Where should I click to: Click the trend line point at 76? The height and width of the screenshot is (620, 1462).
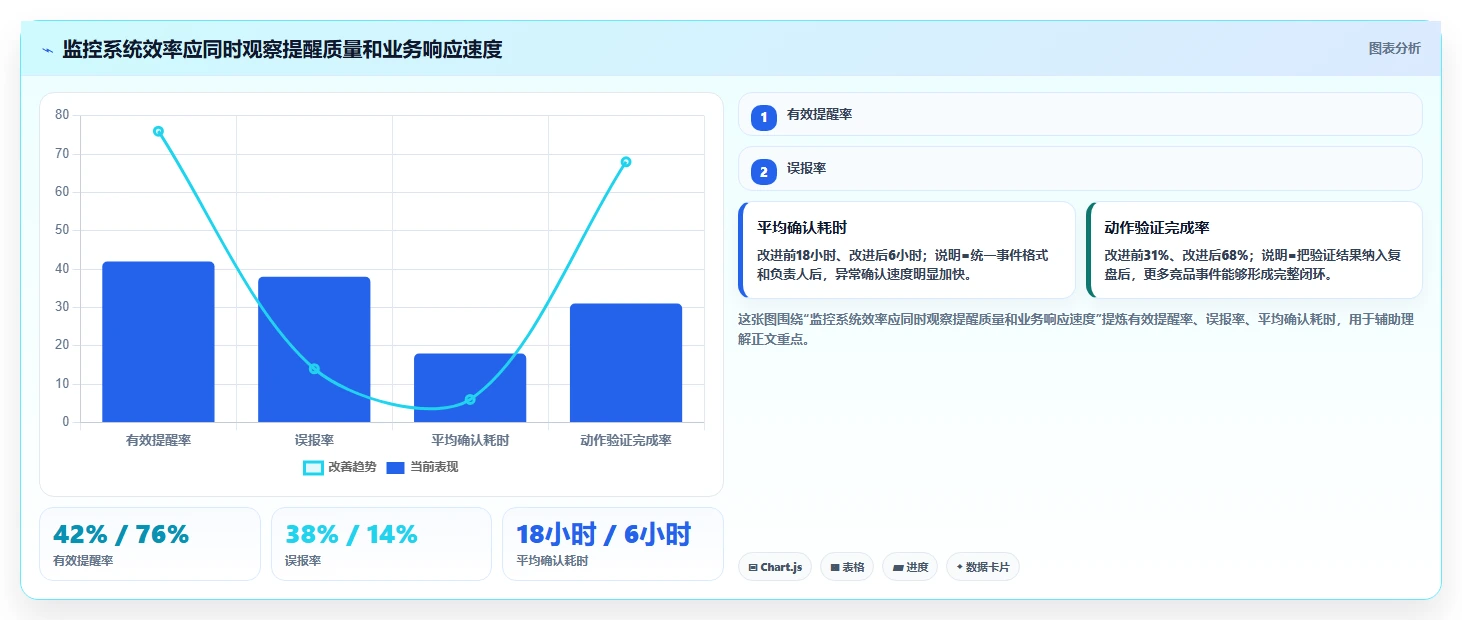[x=158, y=131]
